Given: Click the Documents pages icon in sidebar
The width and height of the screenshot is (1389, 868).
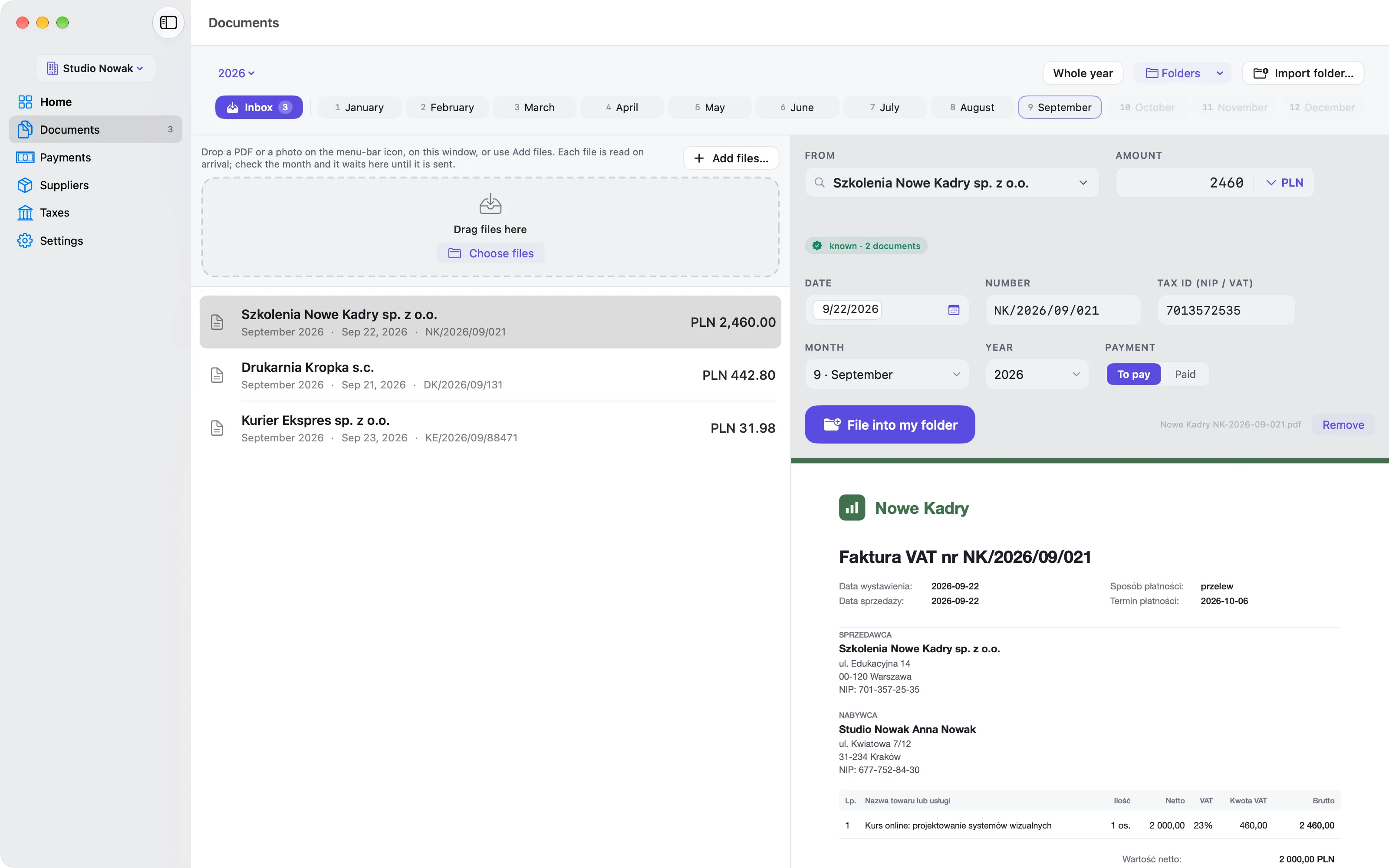Looking at the screenshot, I should pos(25,129).
